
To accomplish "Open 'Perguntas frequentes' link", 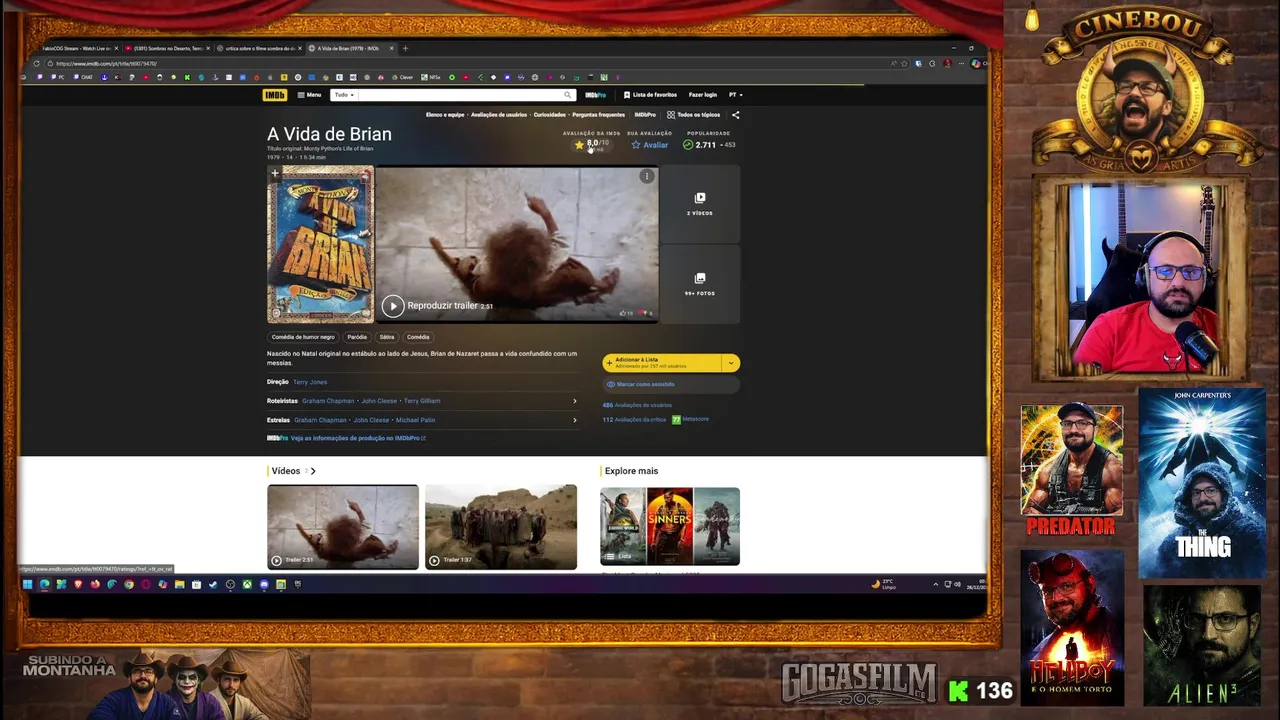I will coord(599,115).
